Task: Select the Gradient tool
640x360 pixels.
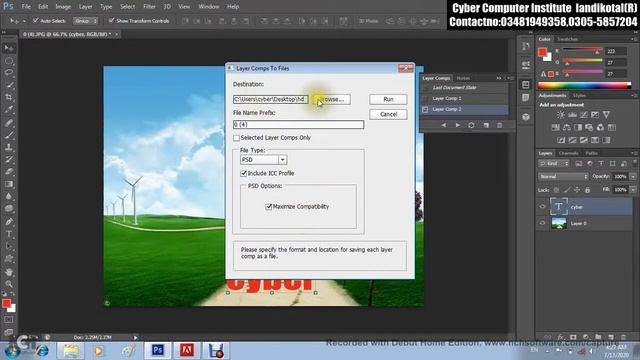Action: (x=9, y=184)
